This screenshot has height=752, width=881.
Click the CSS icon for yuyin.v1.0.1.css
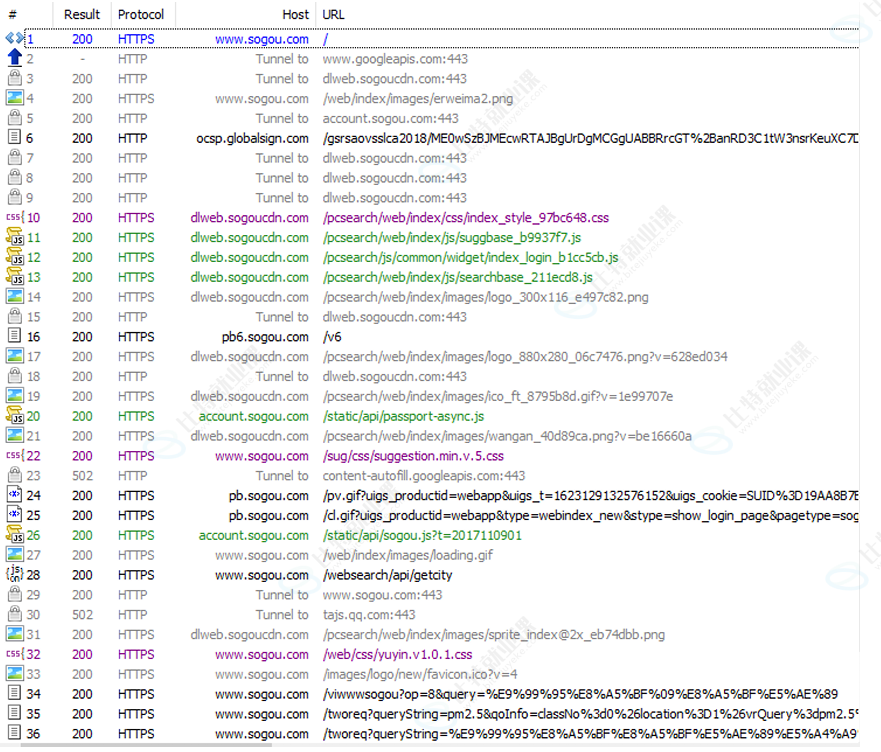coord(15,654)
